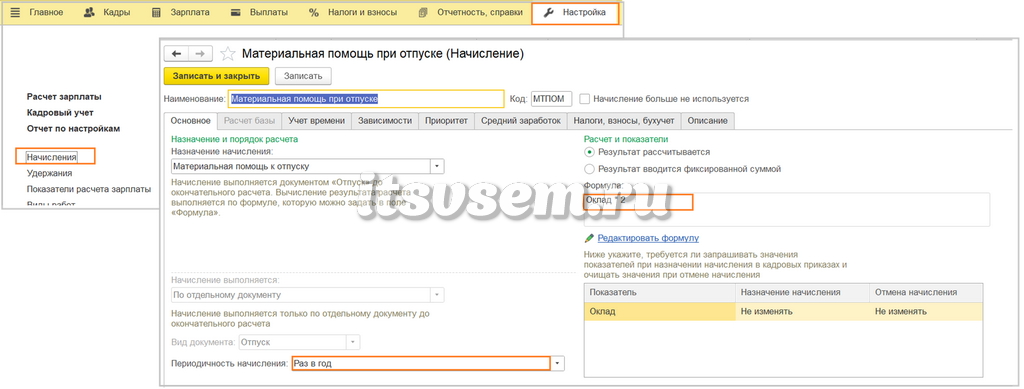
Task: Open the Налоги и взносы section
Action: pyautogui.click(x=353, y=12)
